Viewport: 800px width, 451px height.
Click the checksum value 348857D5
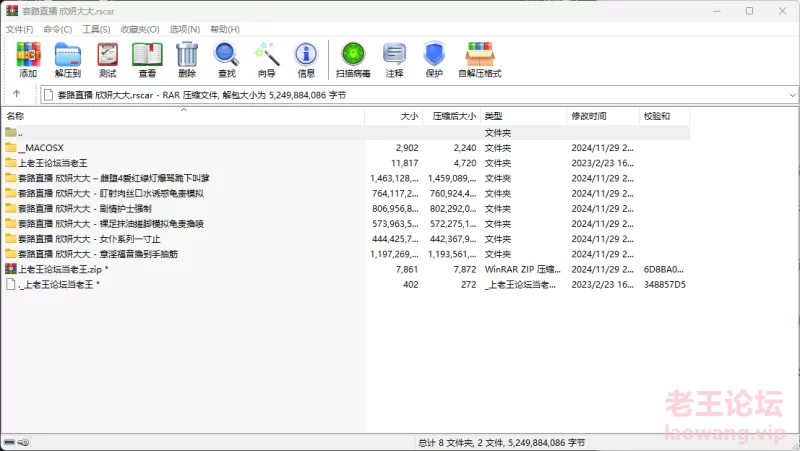pyautogui.click(x=664, y=285)
